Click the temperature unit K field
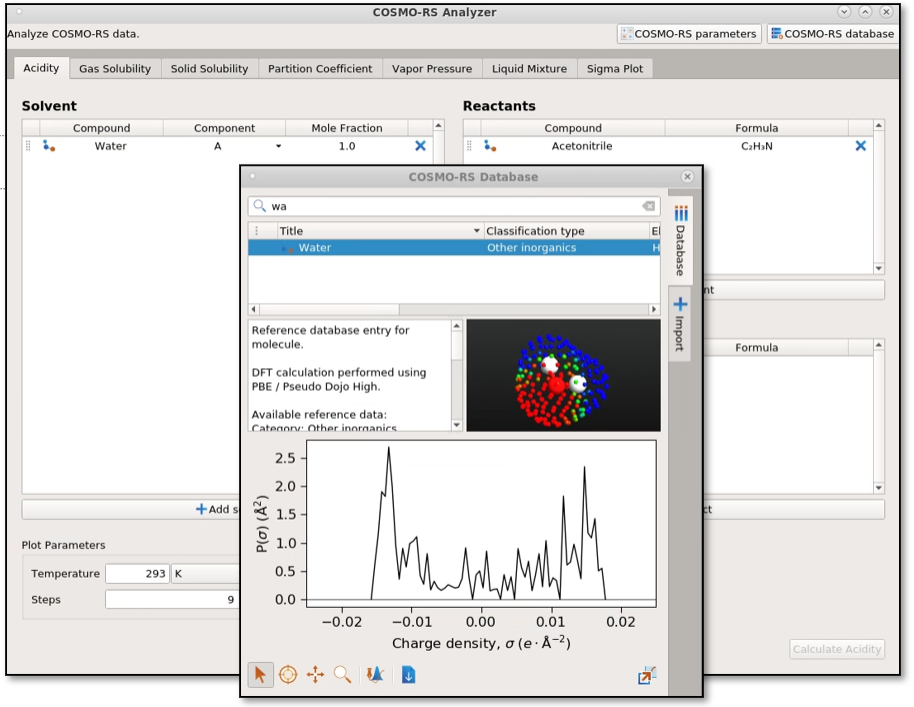Image resolution: width=914 pixels, height=707 pixels. click(205, 574)
